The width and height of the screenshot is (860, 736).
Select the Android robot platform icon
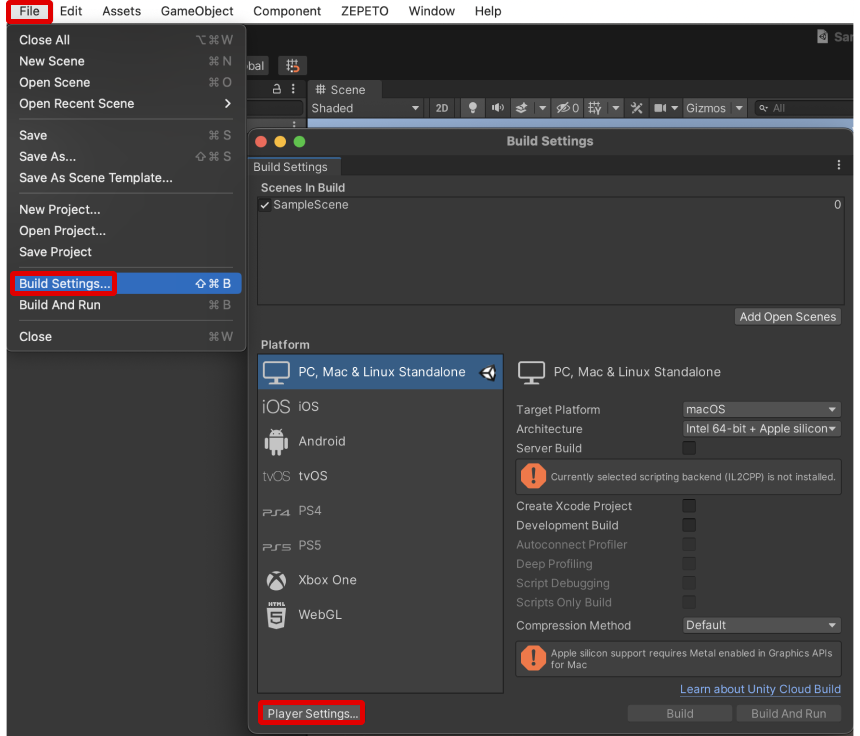pyautogui.click(x=276, y=441)
